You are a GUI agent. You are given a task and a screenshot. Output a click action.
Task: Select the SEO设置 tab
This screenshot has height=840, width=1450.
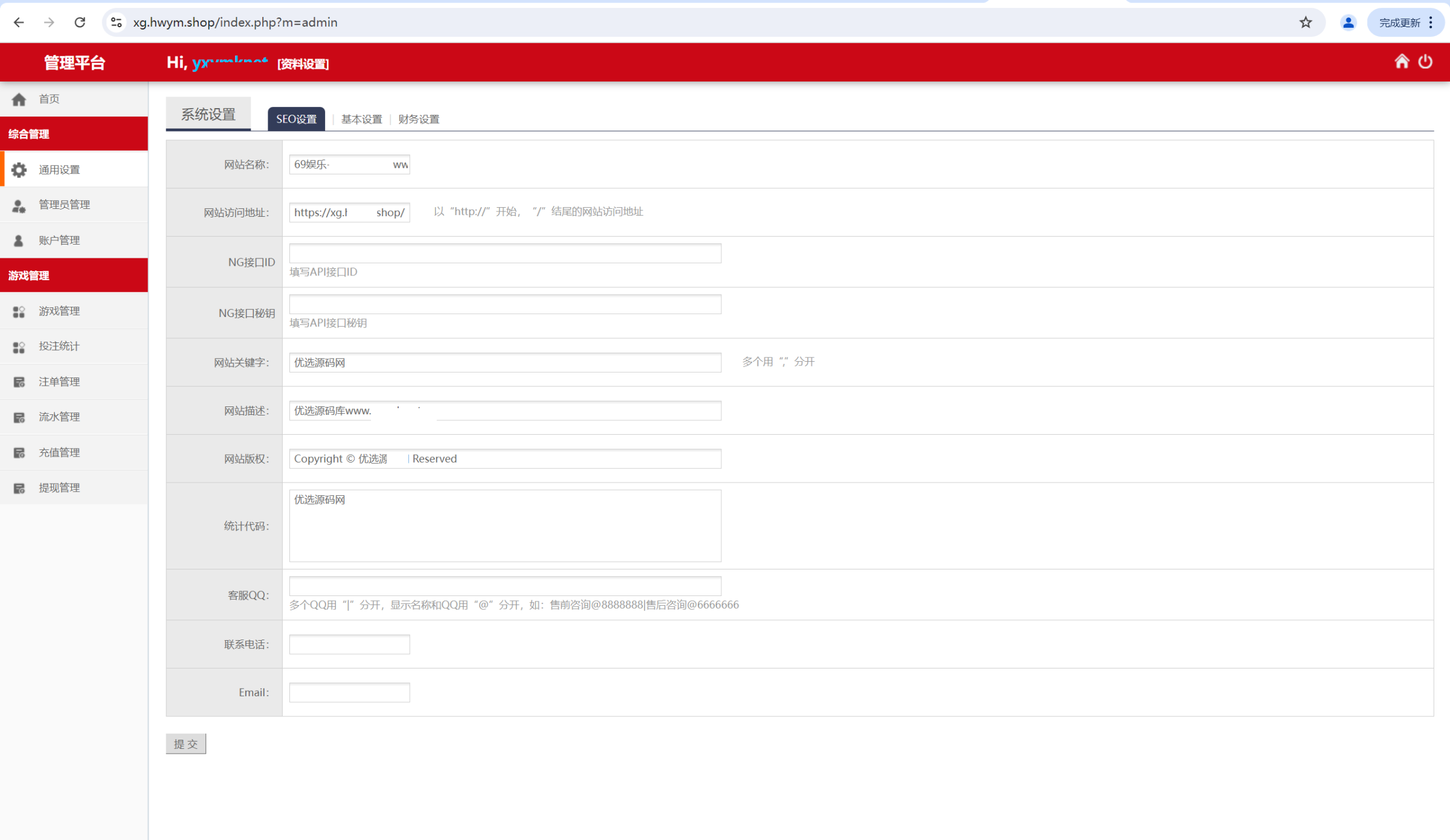pos(296,119)
